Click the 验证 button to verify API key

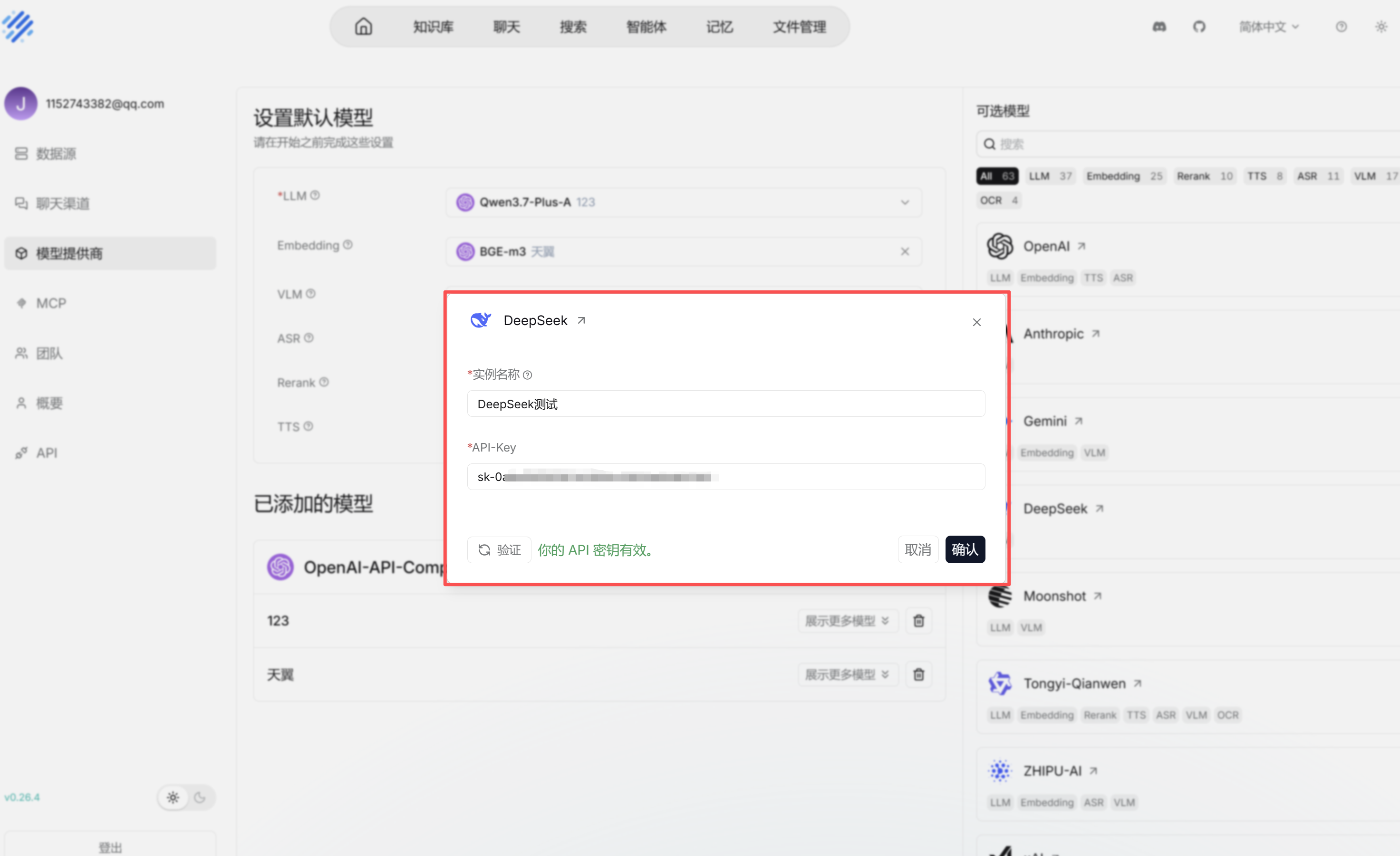point(499,549)
